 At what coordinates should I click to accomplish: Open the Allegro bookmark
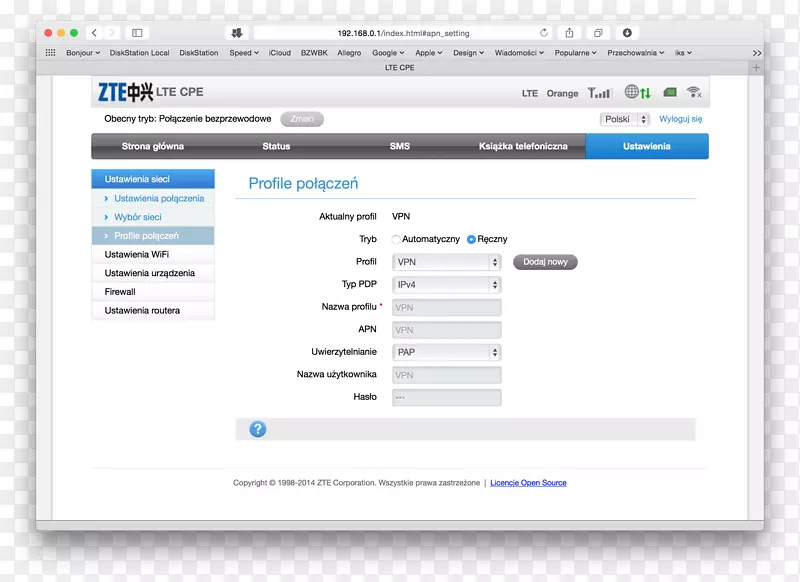point(349,53)
